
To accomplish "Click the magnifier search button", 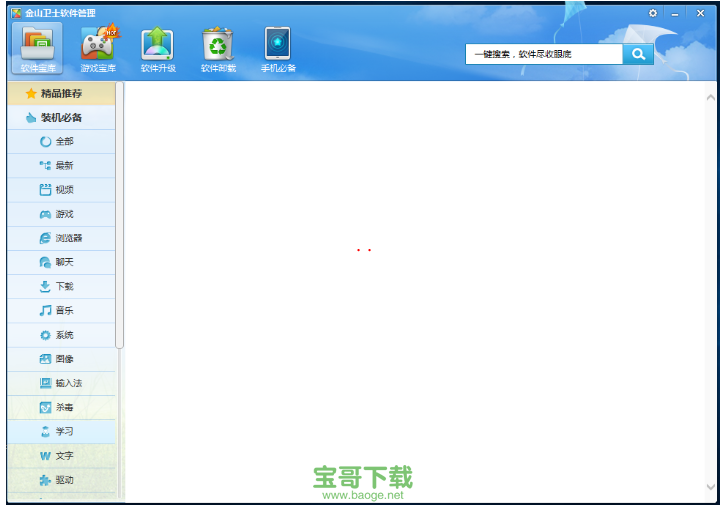I will [x=637, y=54].
